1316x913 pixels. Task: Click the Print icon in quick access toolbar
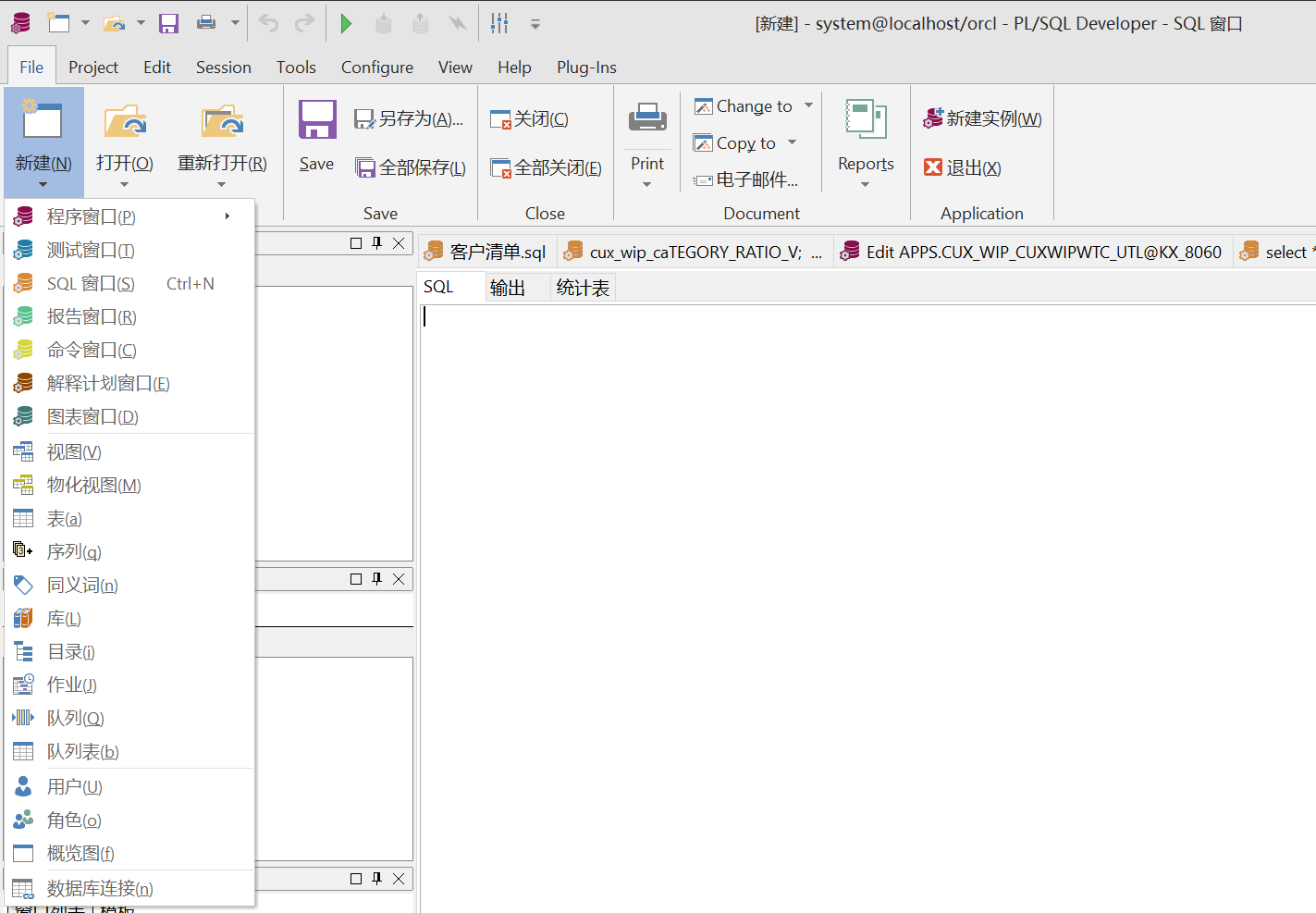click(x=206, y=23)
